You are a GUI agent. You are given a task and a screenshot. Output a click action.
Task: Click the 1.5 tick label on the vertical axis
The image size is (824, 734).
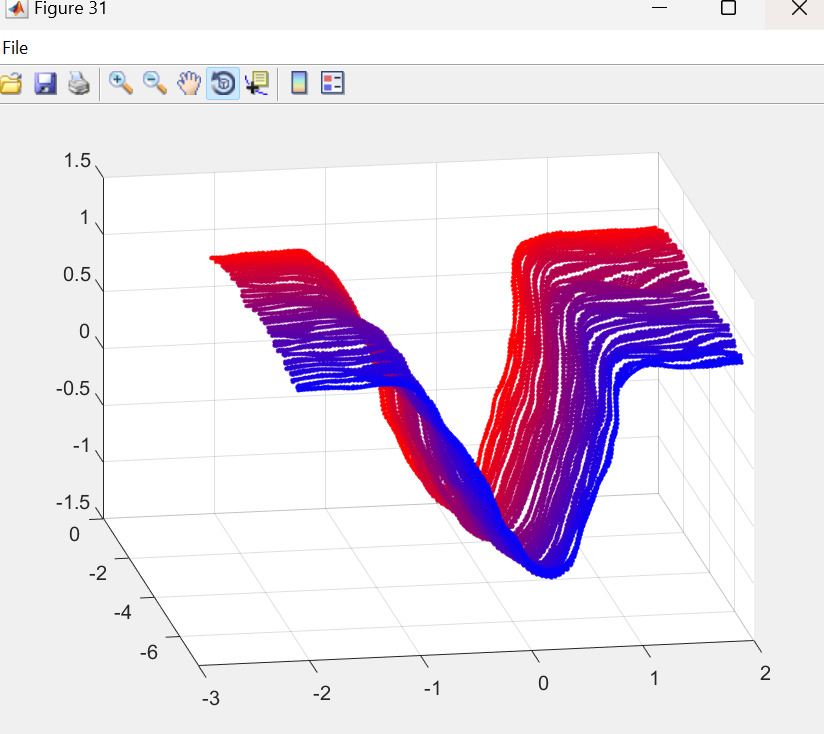[77, 161]
